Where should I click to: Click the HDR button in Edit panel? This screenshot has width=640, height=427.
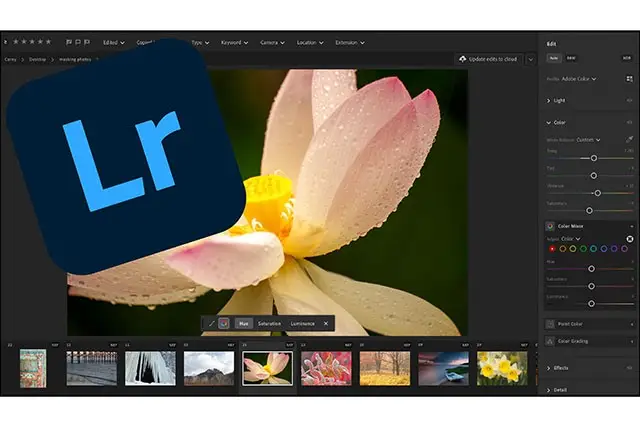627,58
